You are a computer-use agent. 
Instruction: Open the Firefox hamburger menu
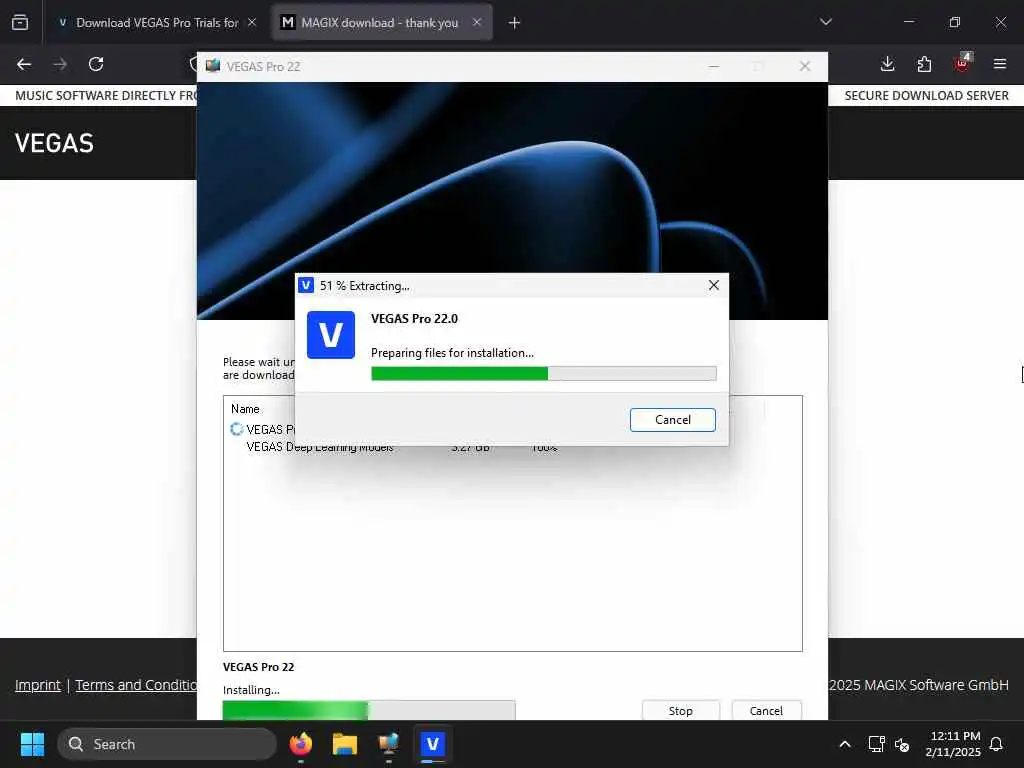[999, 64]
